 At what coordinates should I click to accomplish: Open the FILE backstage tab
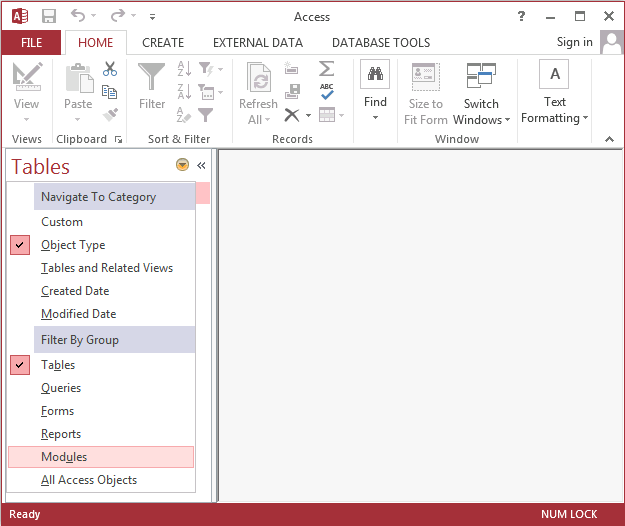point(31,43)
